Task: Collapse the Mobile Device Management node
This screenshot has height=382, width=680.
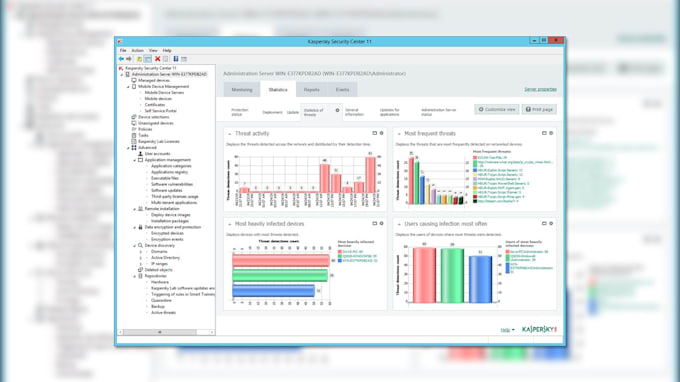Action: point(128,87)
